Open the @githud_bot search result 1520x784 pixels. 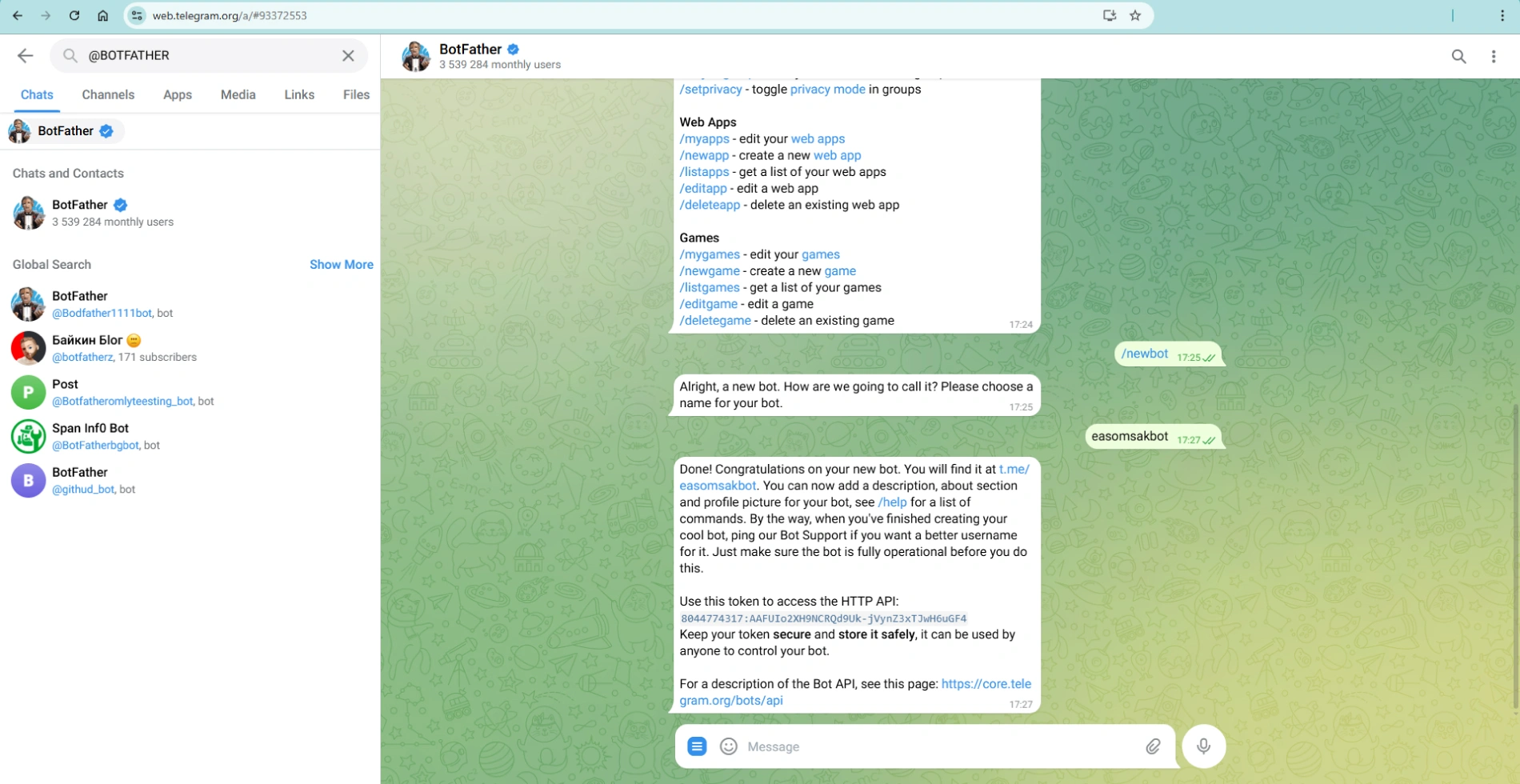pyautogui.click(x=190, y=480)
